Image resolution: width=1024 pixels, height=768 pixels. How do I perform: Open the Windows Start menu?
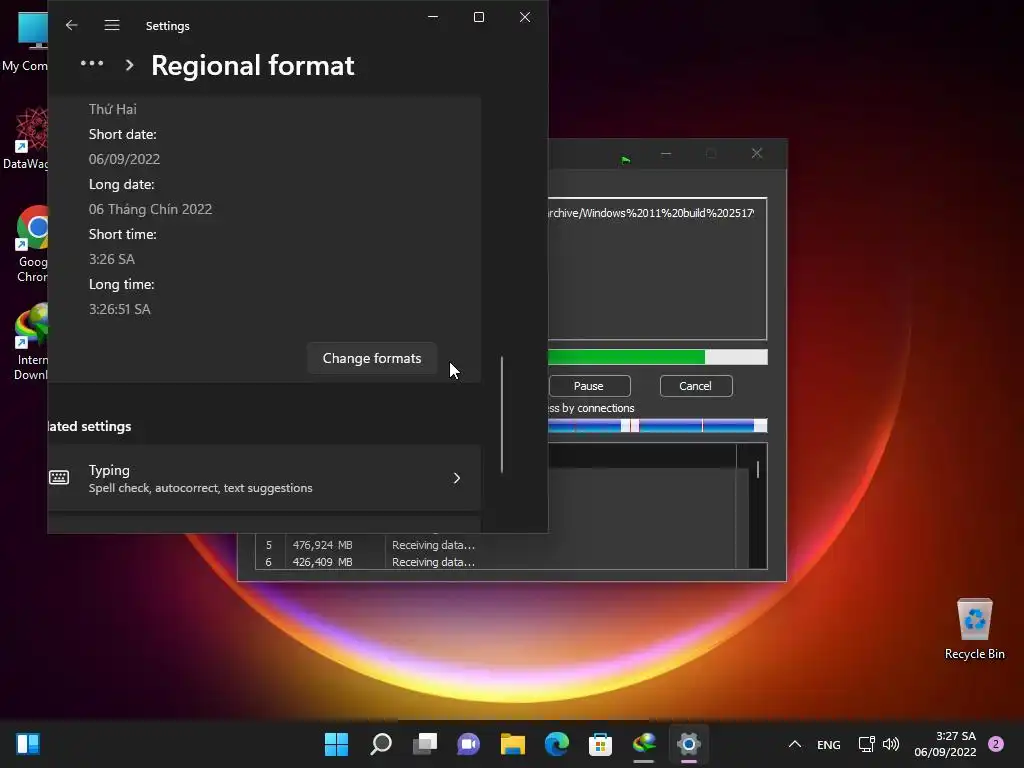click(336, 744)
